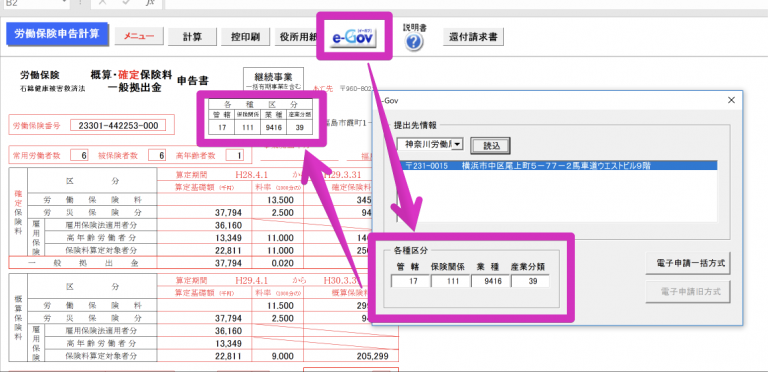
Task: Click the 産業分類 field showing 39
Action: 530,281
